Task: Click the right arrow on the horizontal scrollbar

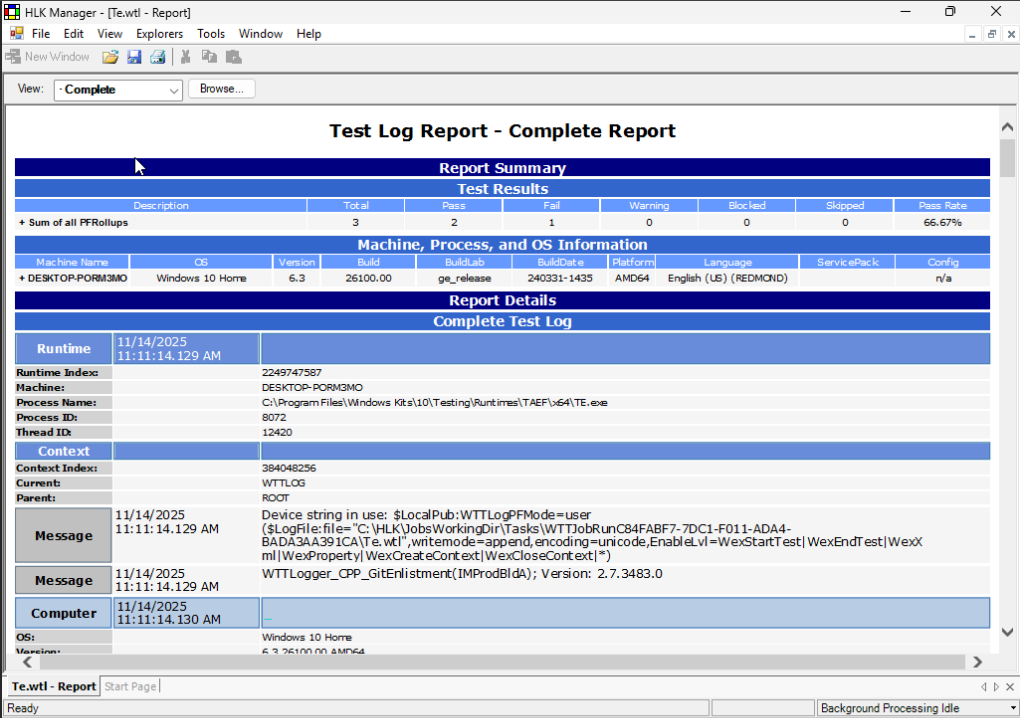Action: [979, 661]
